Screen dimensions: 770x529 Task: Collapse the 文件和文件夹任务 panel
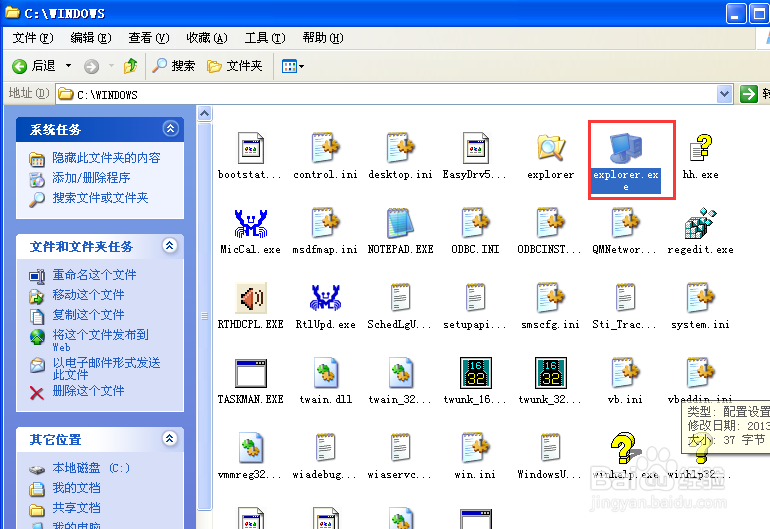(170, 246)
